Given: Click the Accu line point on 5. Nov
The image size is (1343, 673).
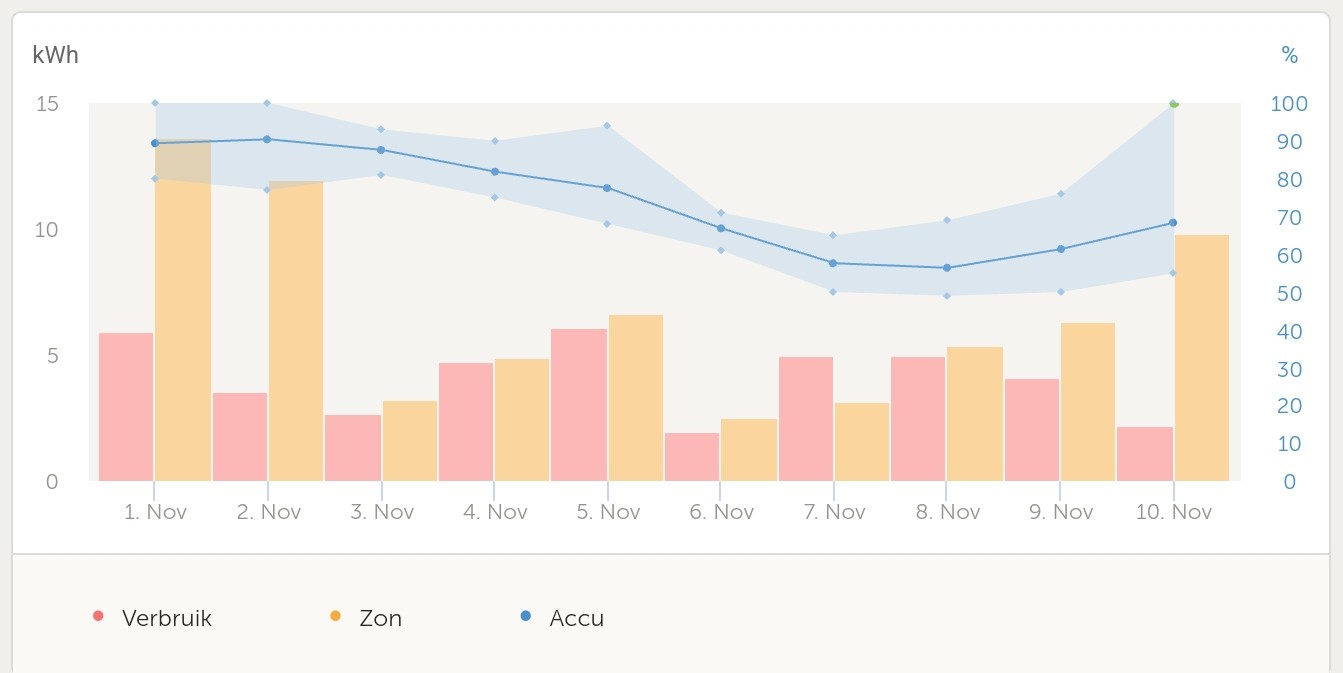Looking at the screenshot, I should pyautogui.click(x=607, y=188).
